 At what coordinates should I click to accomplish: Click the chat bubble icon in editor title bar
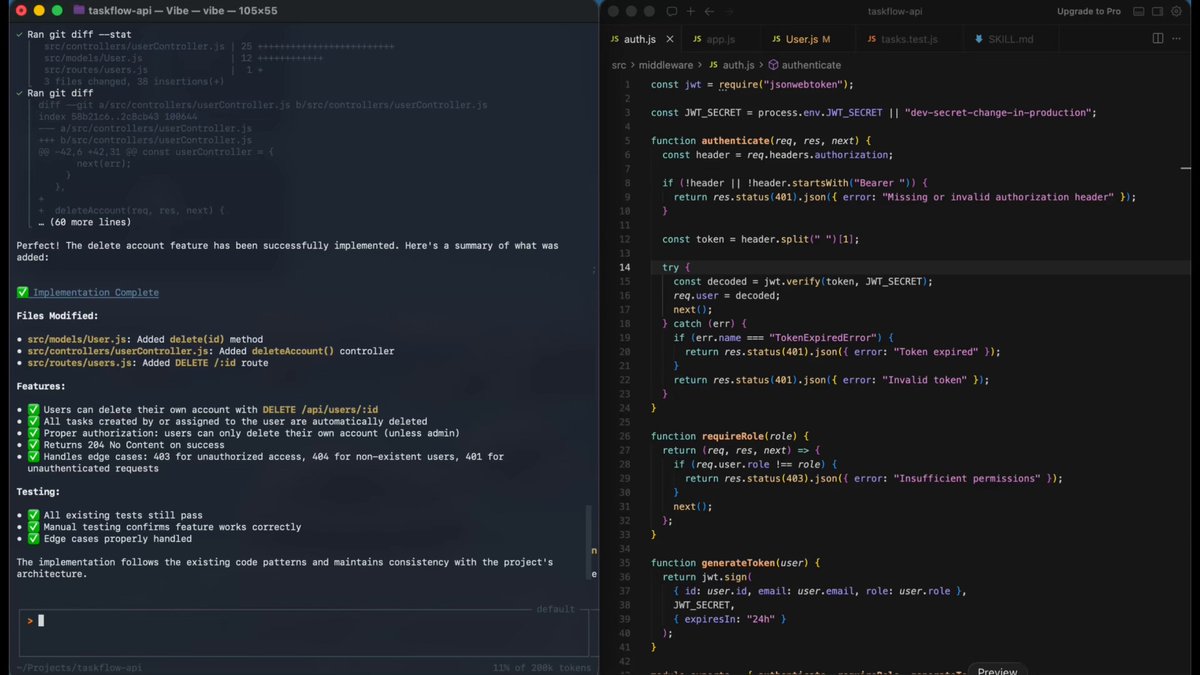pos(672,11)
